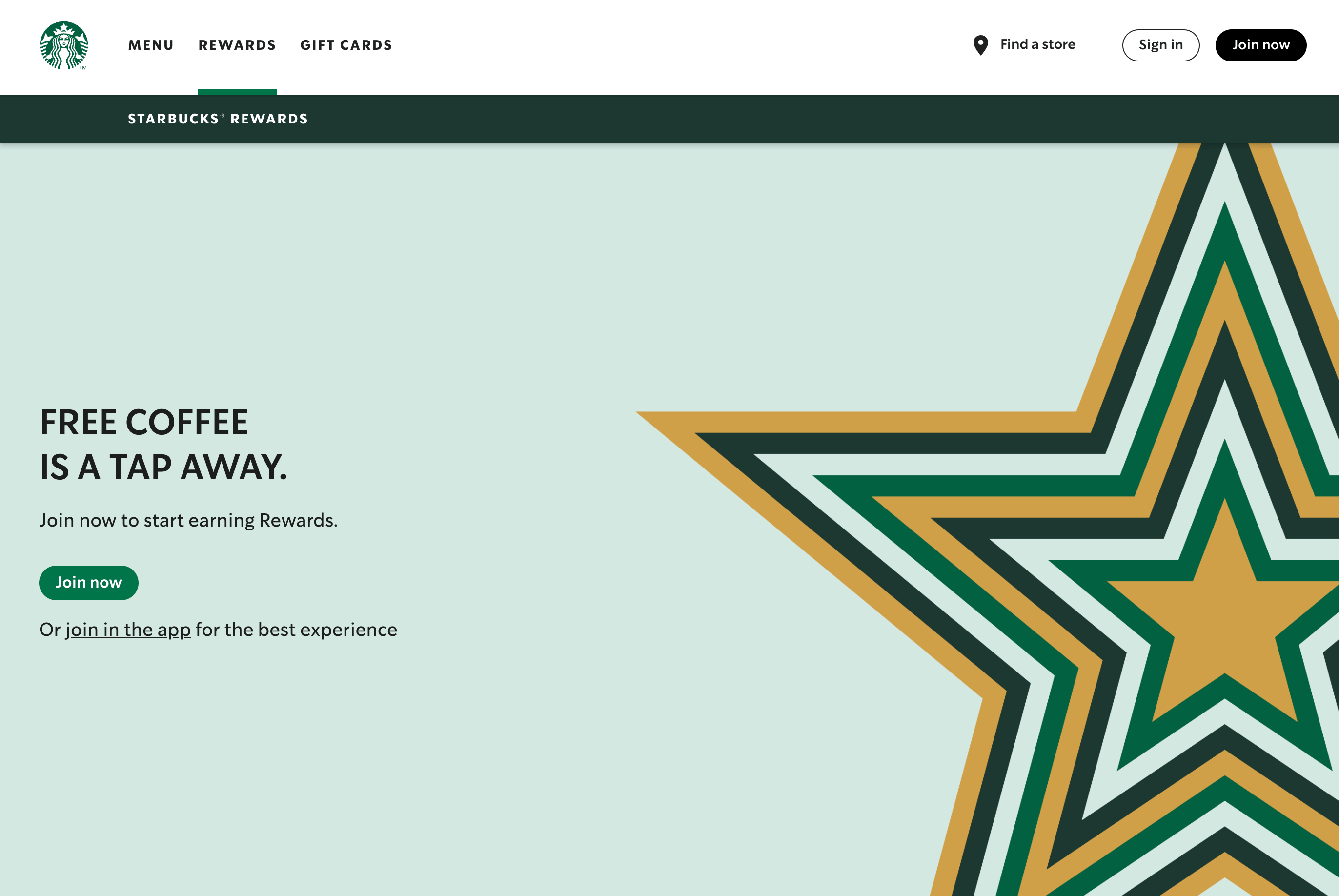This screenshot has width=1339, height=896.
Task: Click the green Join now button
Action: pos(89,582)
